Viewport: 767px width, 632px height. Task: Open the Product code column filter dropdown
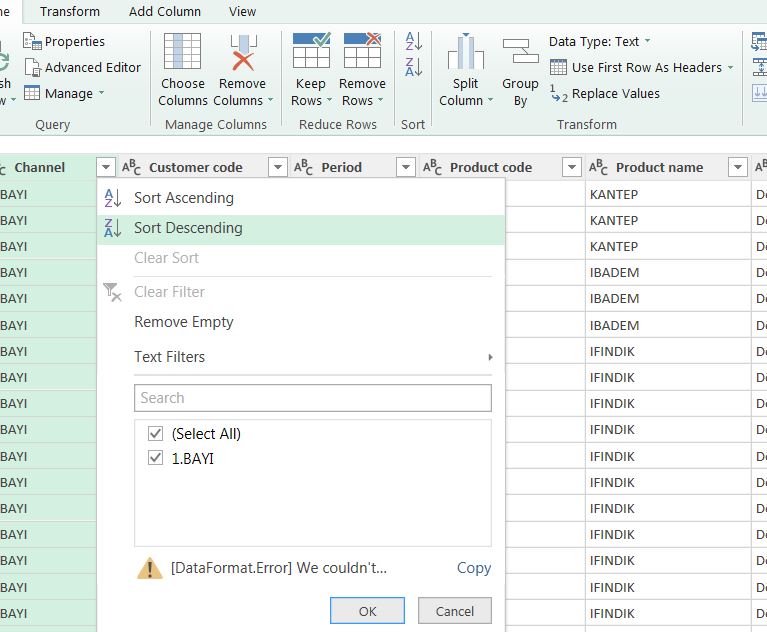(x=572, y=167)
